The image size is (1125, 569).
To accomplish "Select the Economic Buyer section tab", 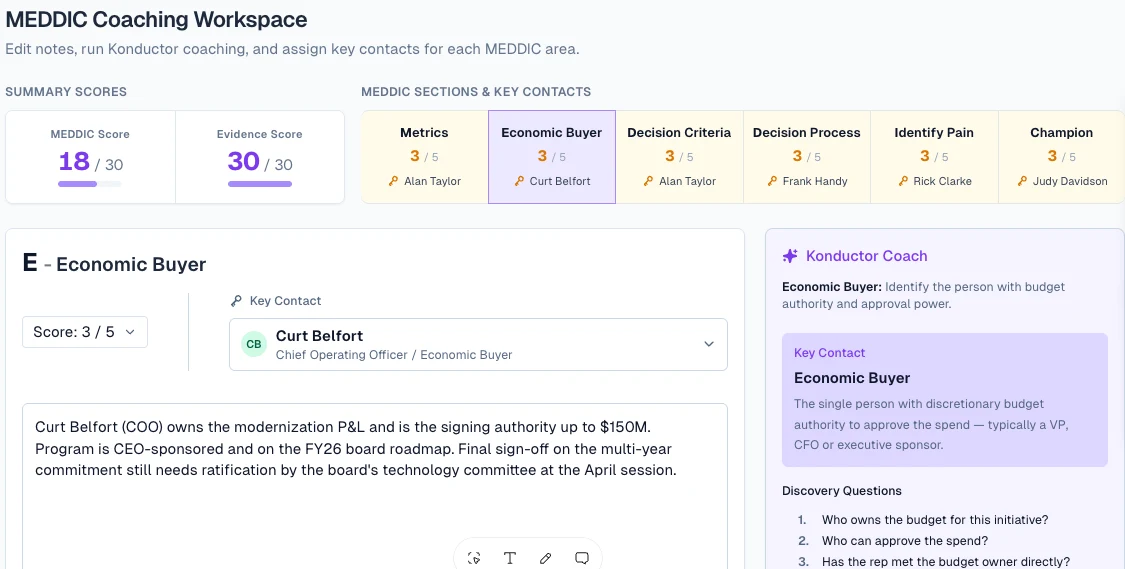I will (x=552, y=157).
